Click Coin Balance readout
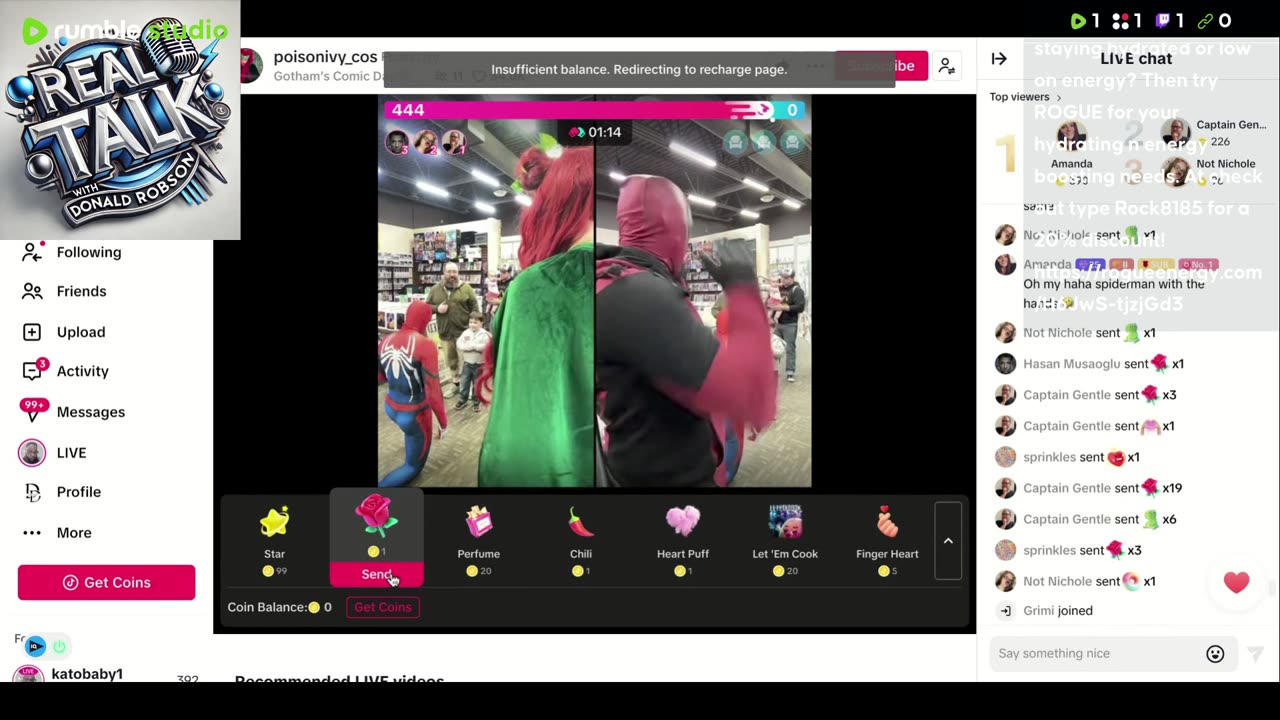 pos(279,607)
